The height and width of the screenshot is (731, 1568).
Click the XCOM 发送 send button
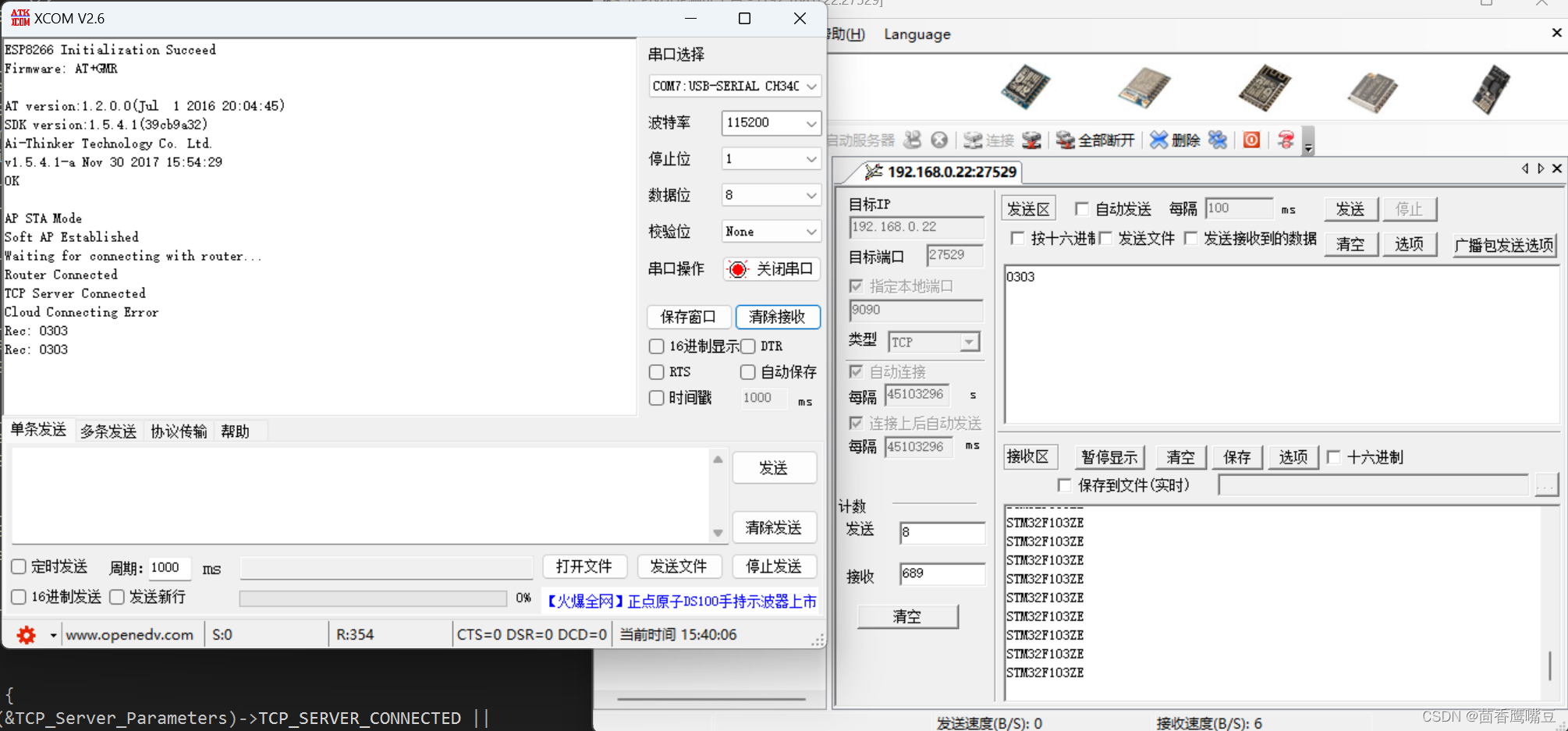click(x=774, y=468)
